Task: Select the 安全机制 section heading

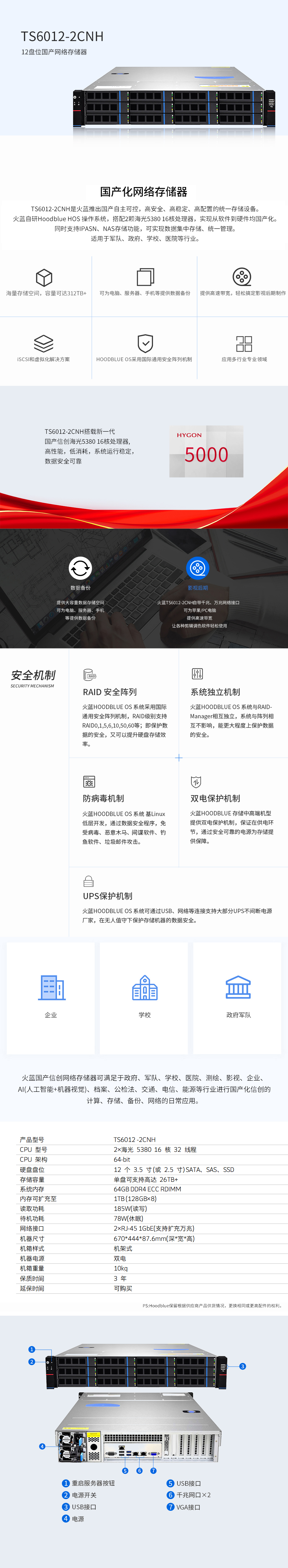Action: [33, 675]
